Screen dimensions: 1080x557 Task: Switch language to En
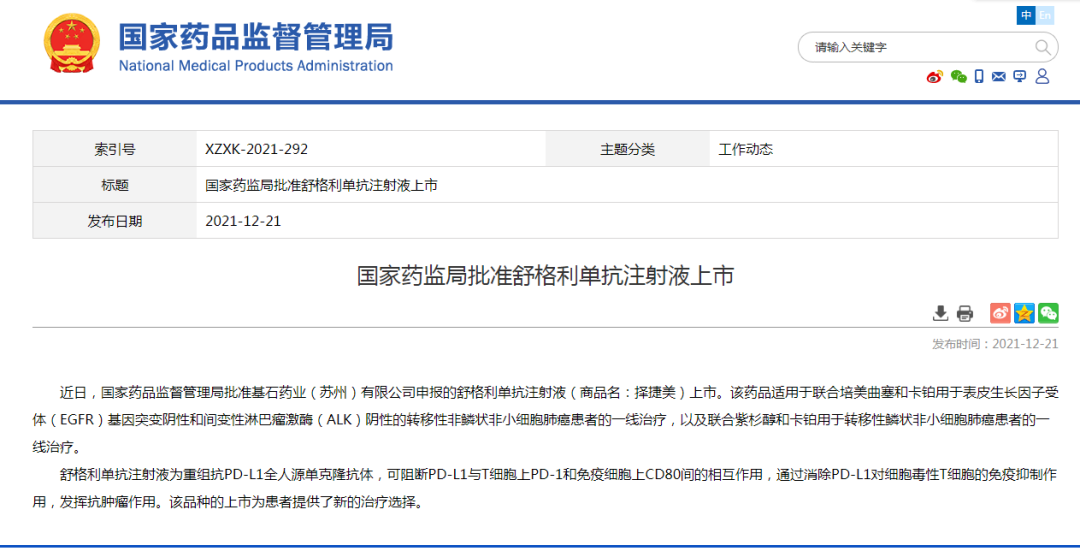point(1045,15)
